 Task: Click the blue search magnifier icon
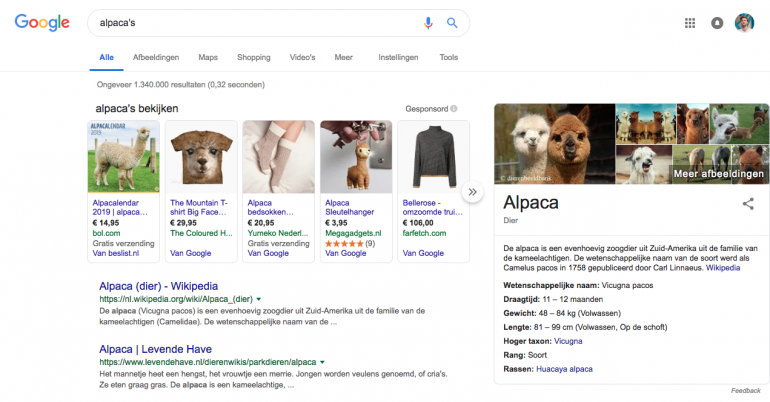452,23
